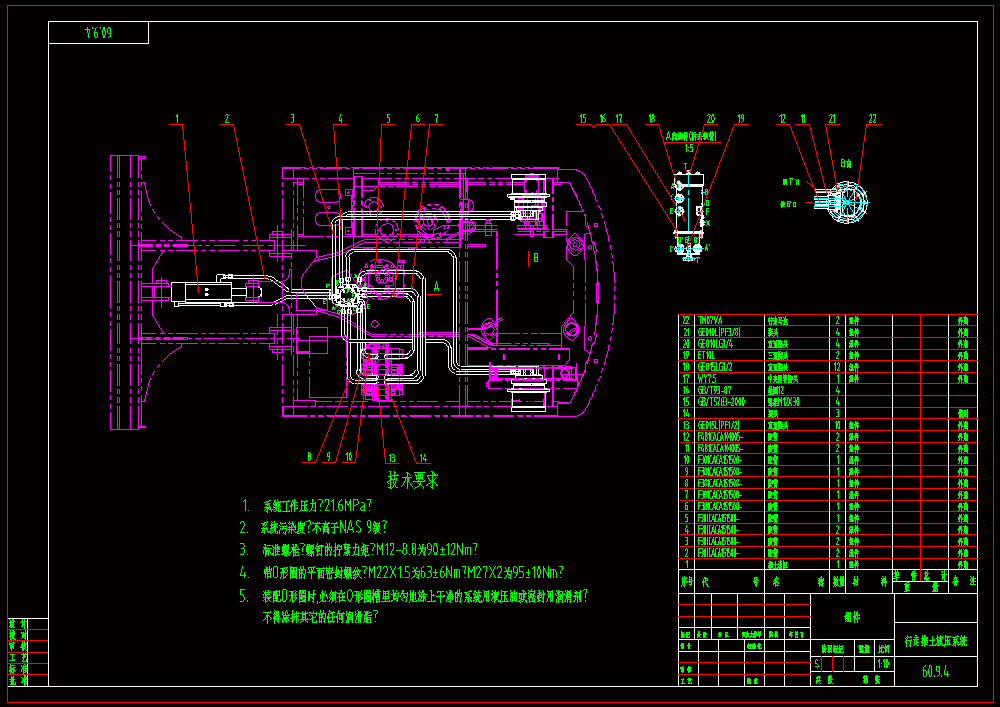Select standard GB/T5783-2000 in parts list
The image size is (1000, 707).
[x=722, y=402]
